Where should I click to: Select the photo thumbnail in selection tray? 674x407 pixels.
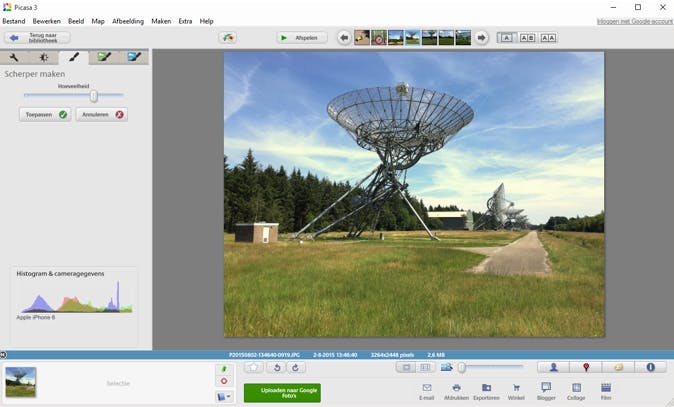(x=21, y=382)
